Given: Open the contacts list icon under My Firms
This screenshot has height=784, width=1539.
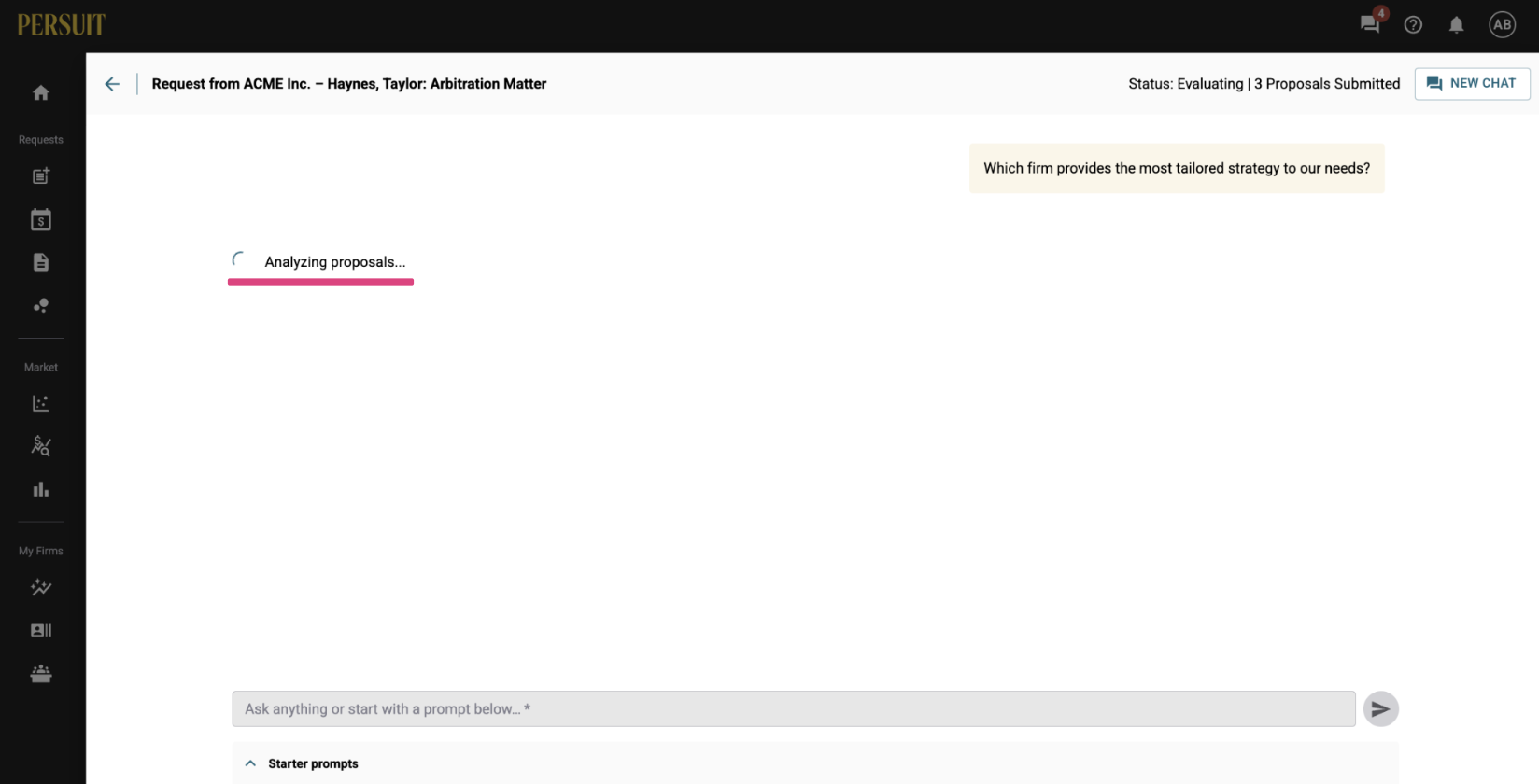Looking at the screenshot, I should pos(41,630).
